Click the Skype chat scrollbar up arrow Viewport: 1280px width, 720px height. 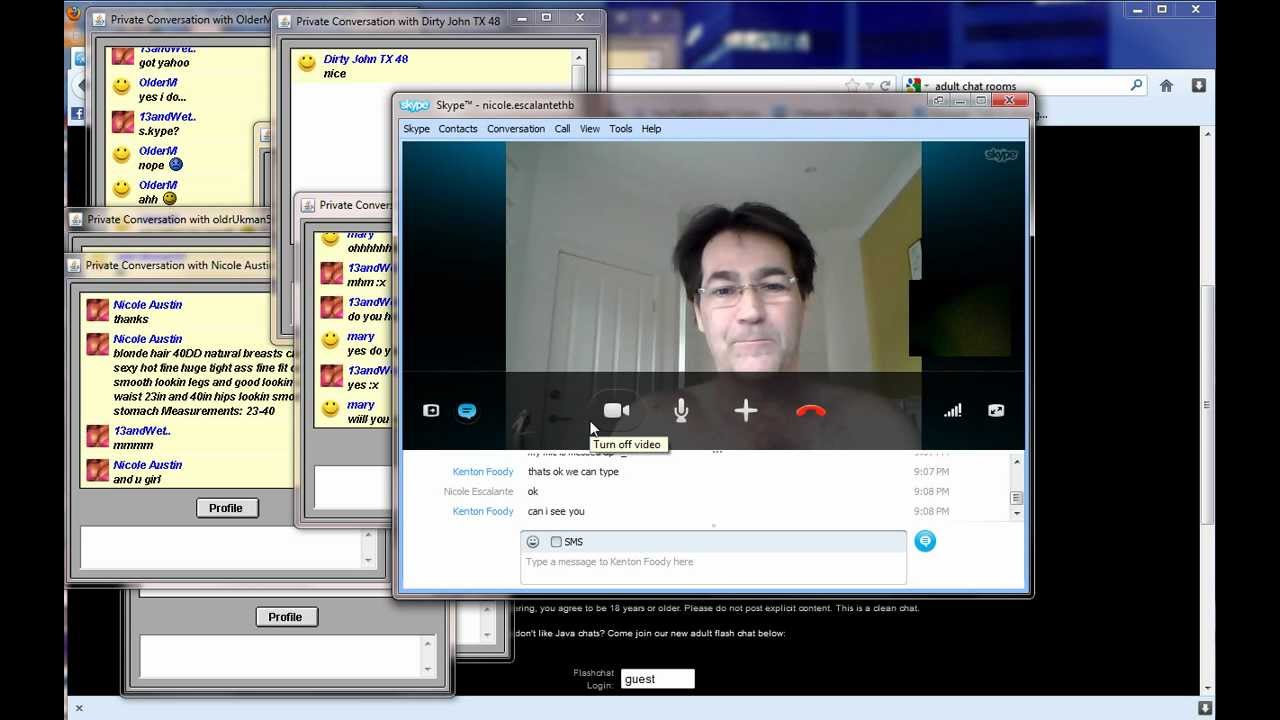pos(1017,461)
